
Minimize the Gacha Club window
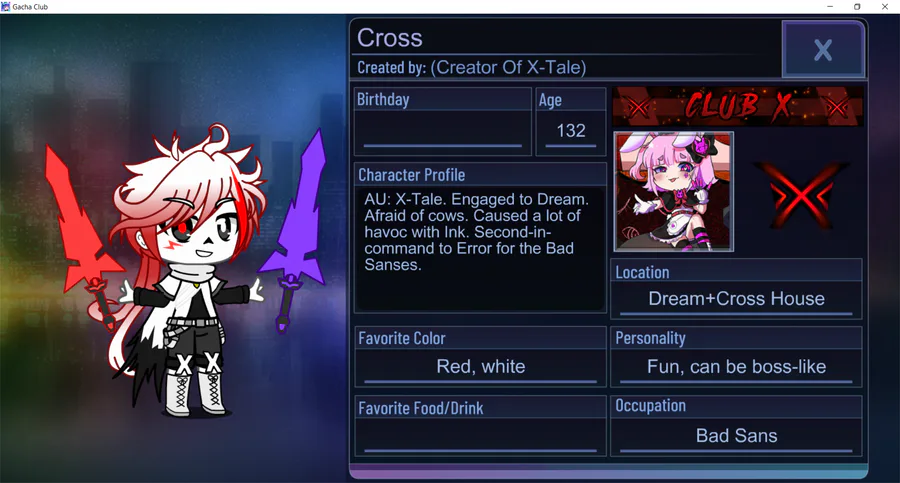[x=830, y=6]
